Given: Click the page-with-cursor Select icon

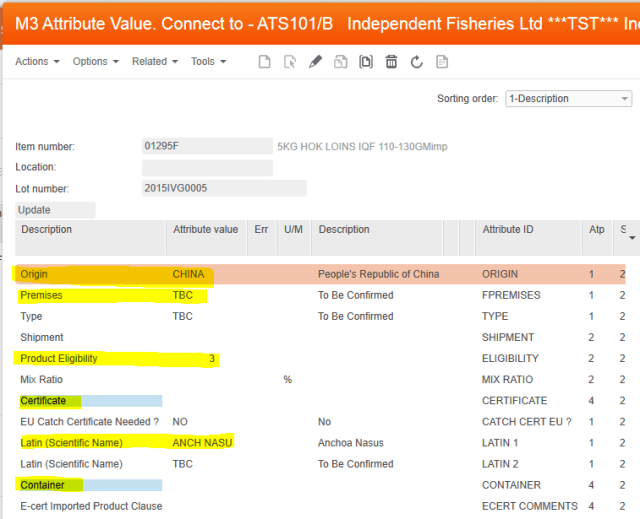Looking at the screenshot, I should (290, 62).
